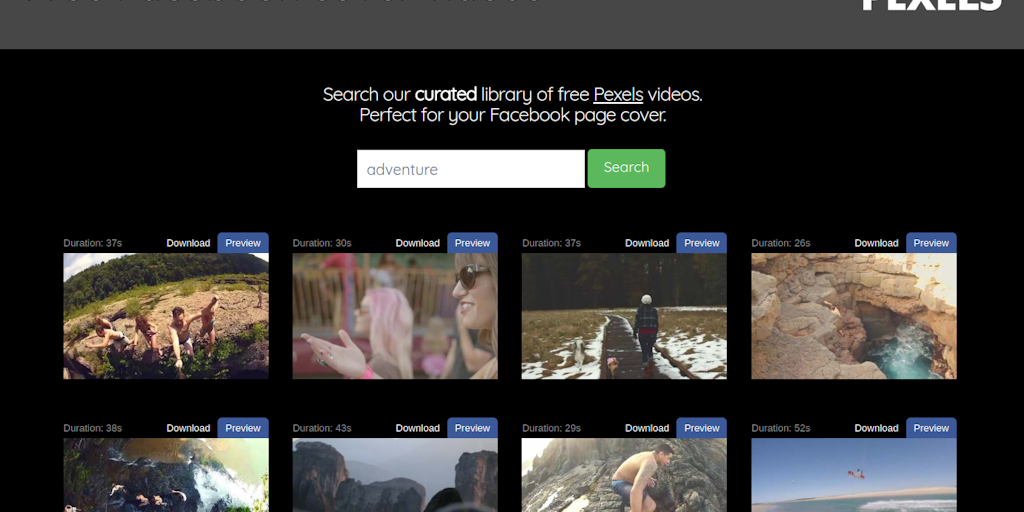Preview the 38s waterfall video

[x=243, y=428]
